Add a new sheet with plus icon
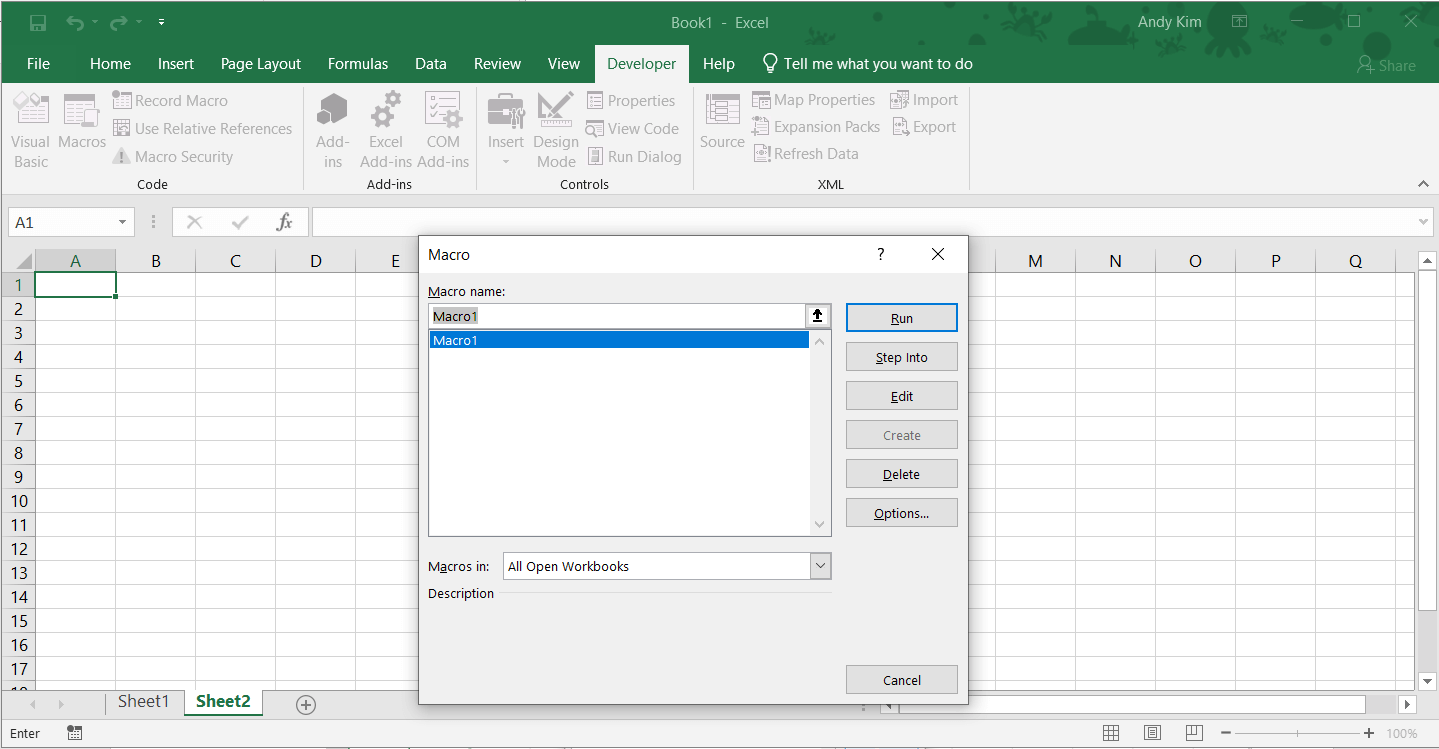1439x749 pixels. tap(306, 705)
